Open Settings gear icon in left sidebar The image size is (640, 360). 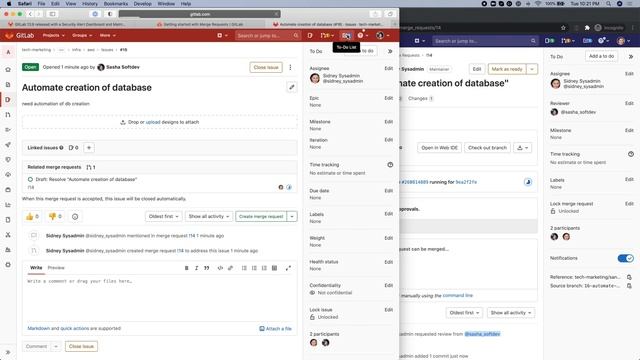[8, 264]
